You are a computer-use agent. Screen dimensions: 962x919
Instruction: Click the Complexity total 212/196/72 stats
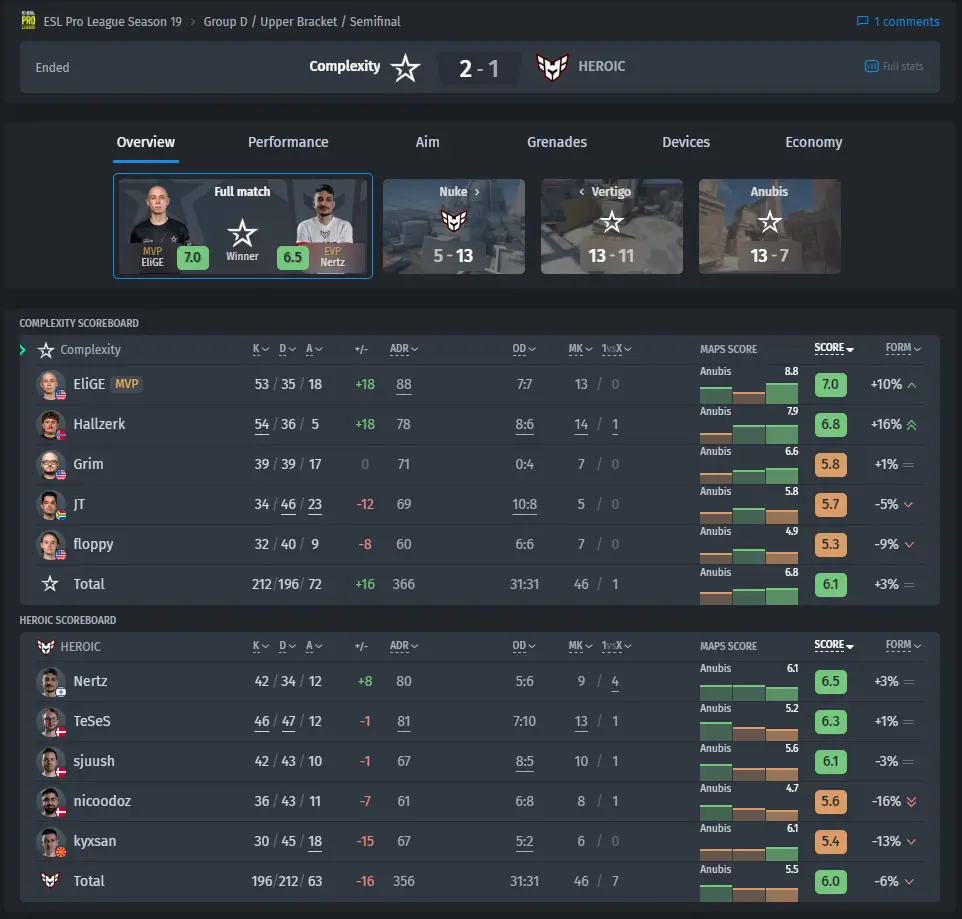click(287, 584)
